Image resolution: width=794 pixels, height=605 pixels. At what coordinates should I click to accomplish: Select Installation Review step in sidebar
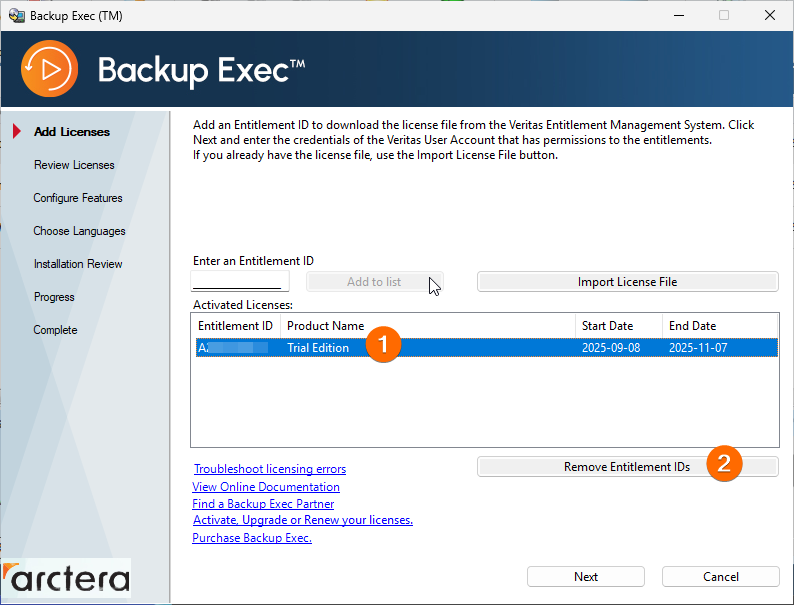78,264
